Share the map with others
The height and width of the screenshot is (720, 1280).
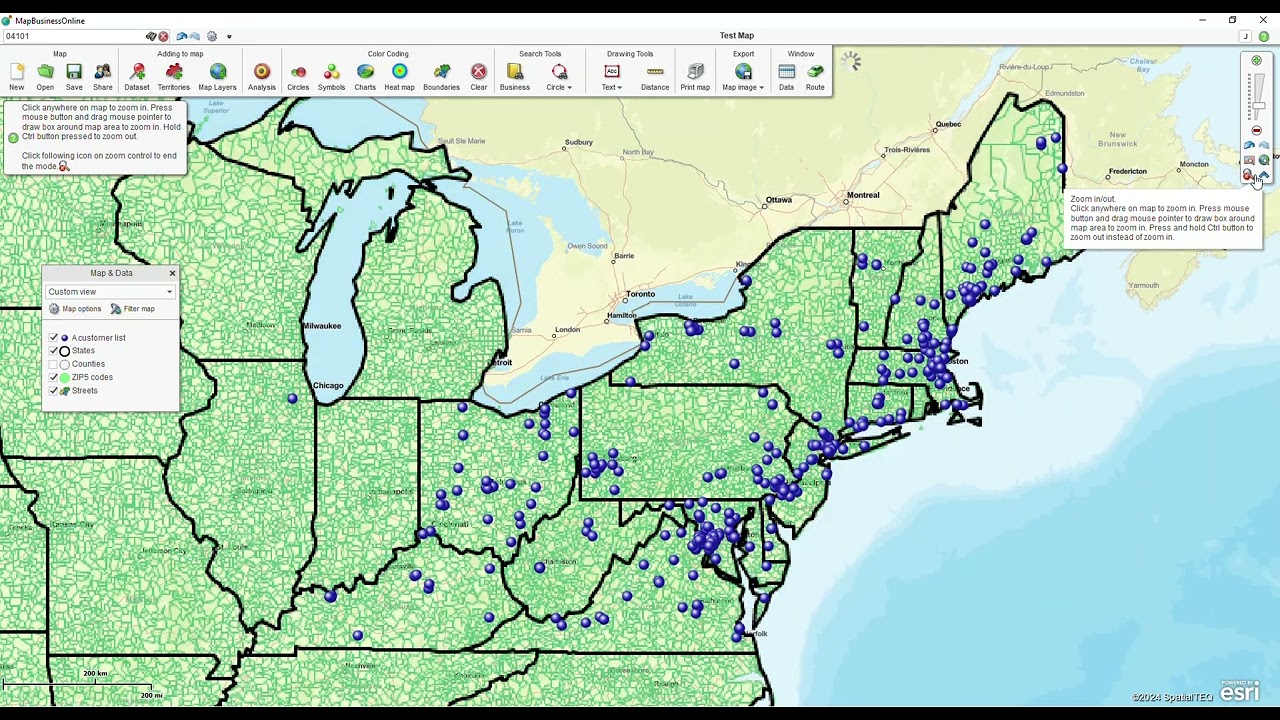103,77
